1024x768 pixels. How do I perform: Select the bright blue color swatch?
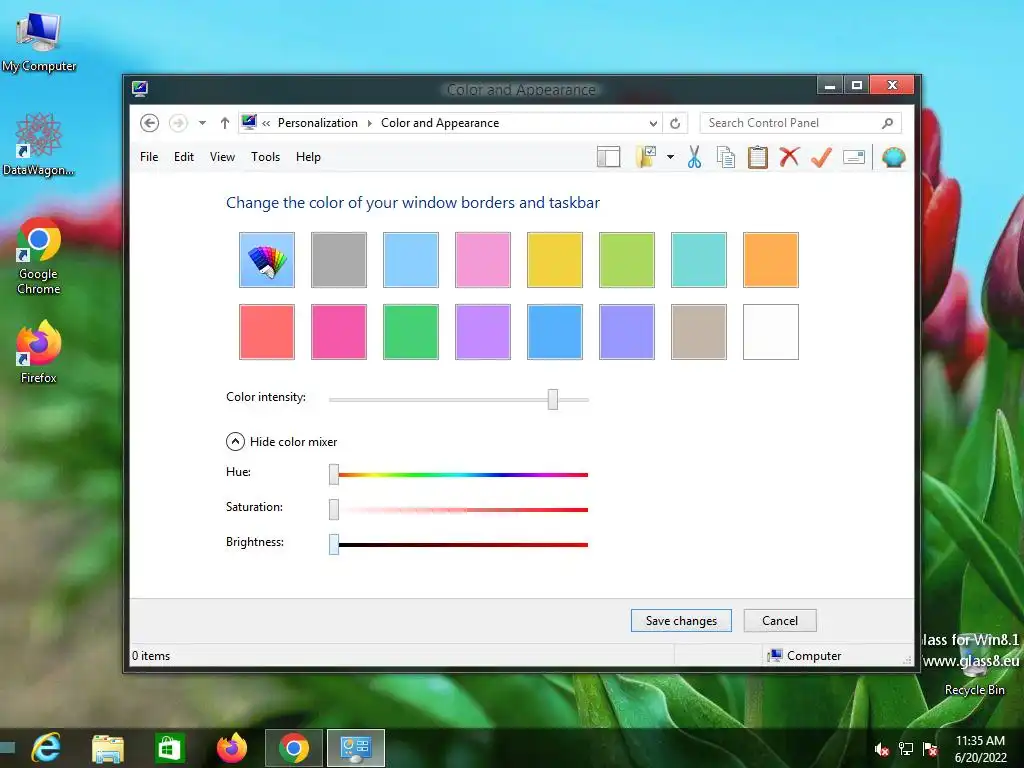(554, 332)
